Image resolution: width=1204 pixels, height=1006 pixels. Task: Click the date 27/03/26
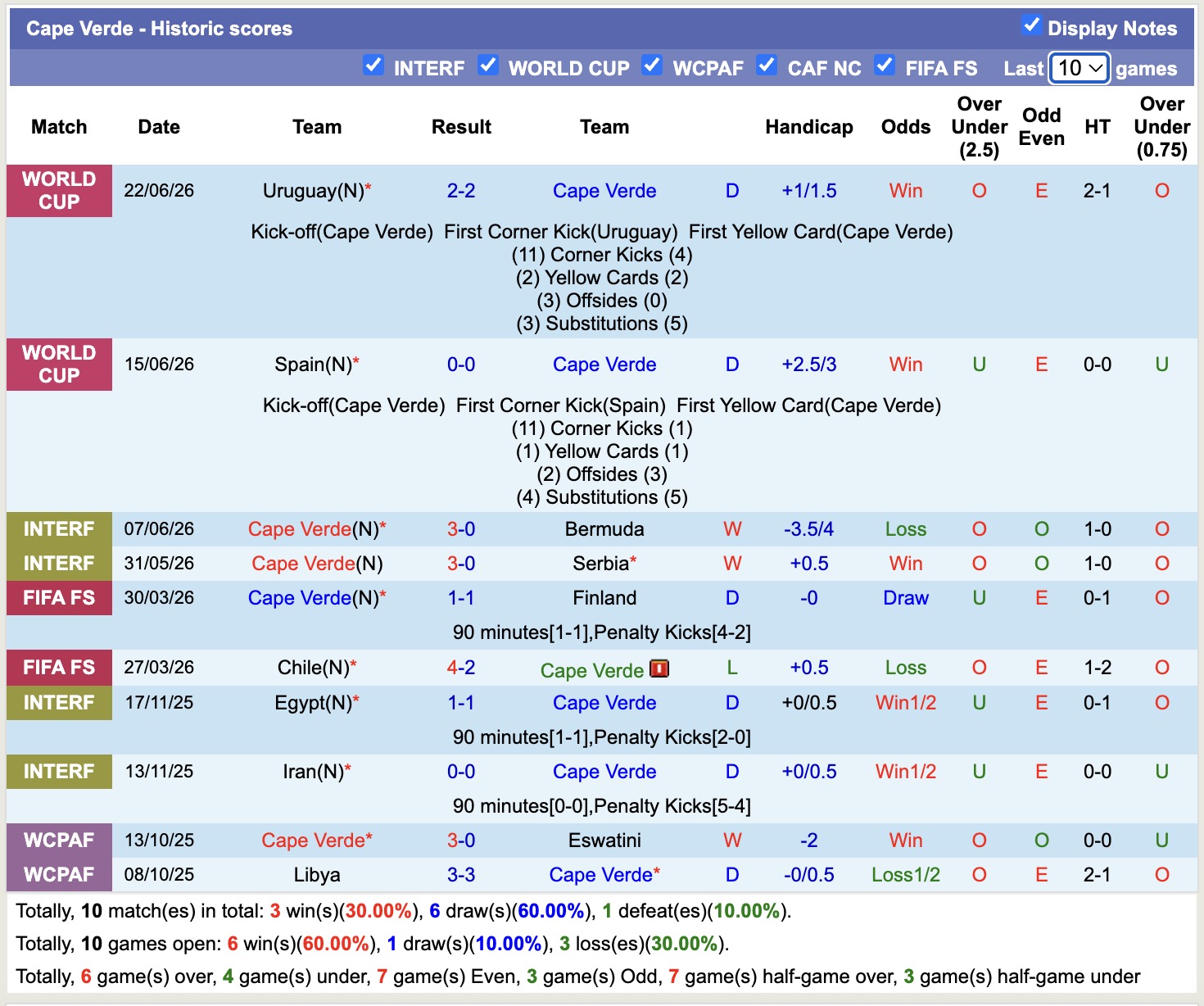coord(159,668)
